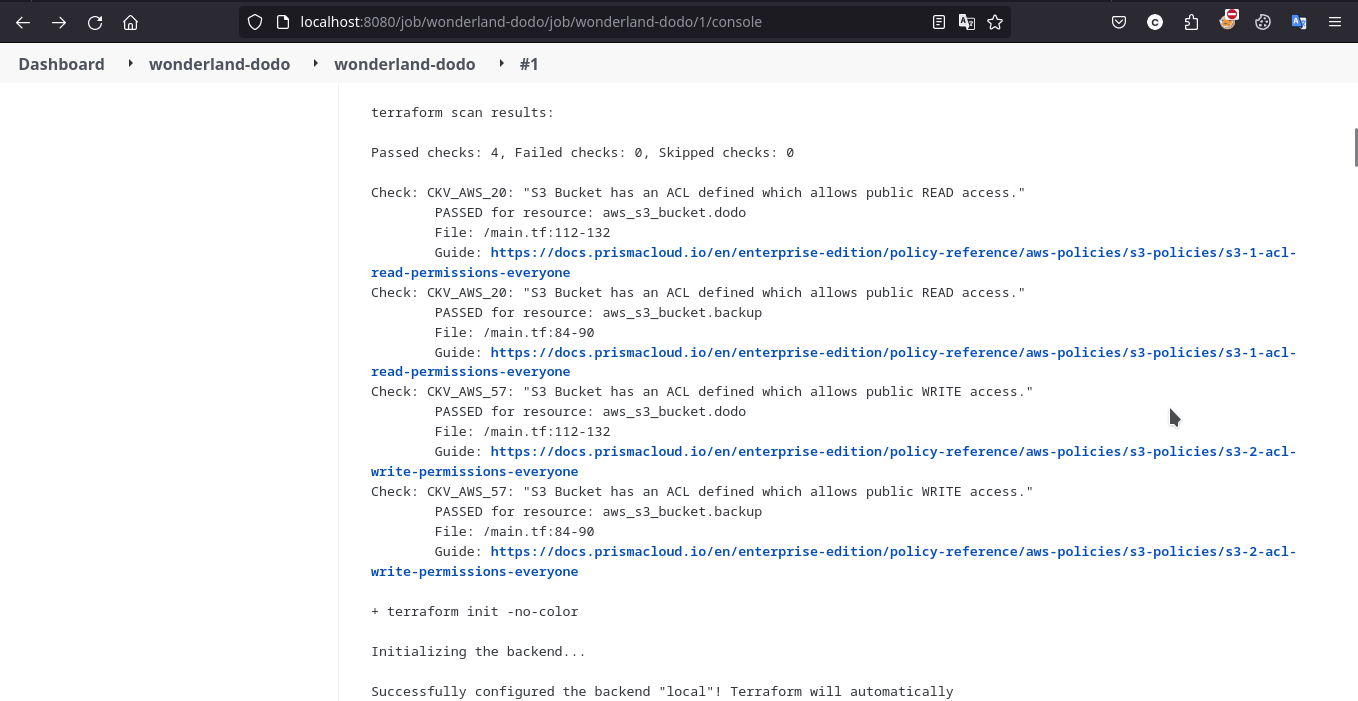Expand the chevron after first wonderland-dodo breadcrumb
Viewport: 1358px width, 701px height.
[315, 64]
